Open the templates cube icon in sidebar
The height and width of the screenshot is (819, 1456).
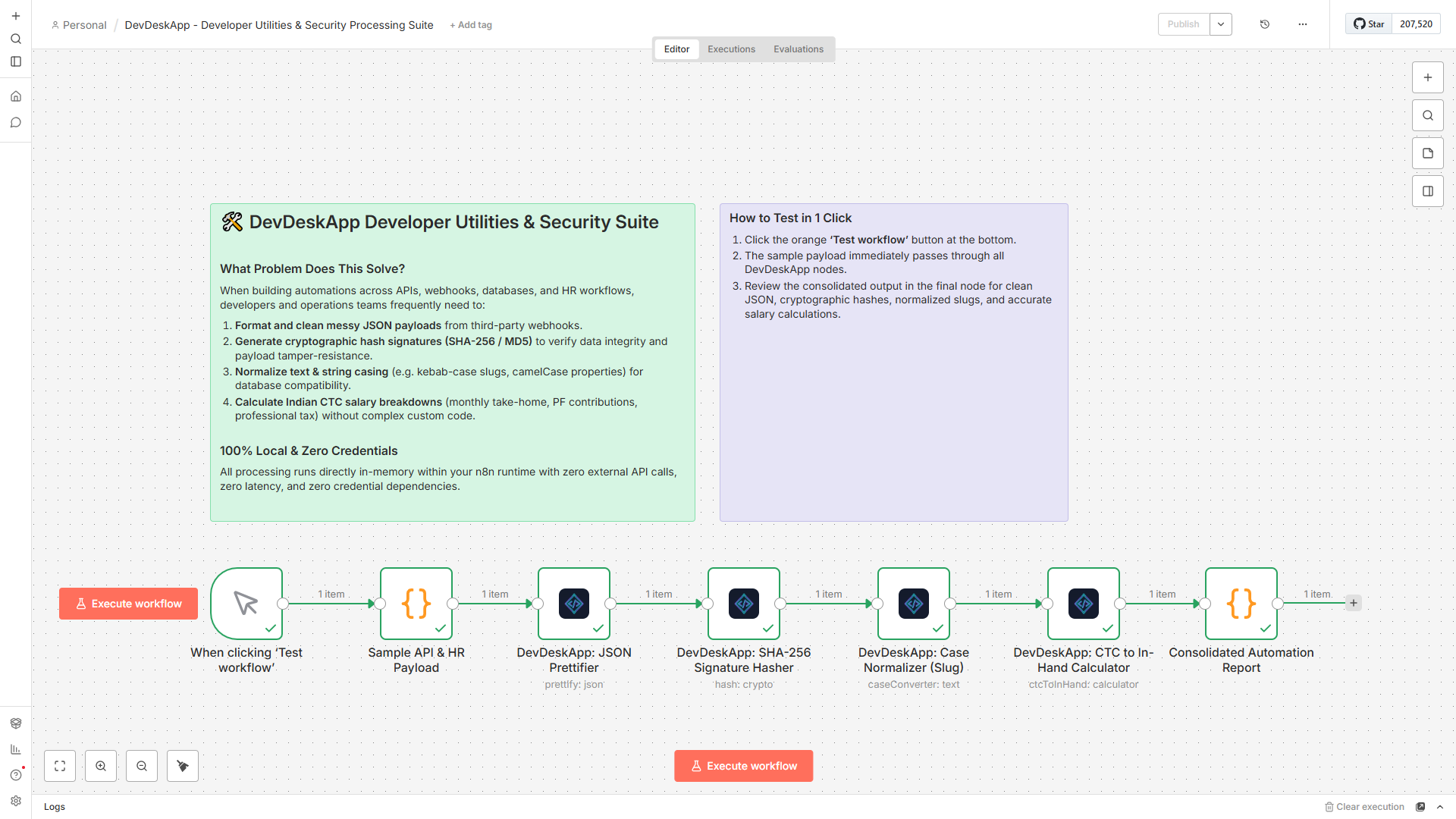coord(16,723)
